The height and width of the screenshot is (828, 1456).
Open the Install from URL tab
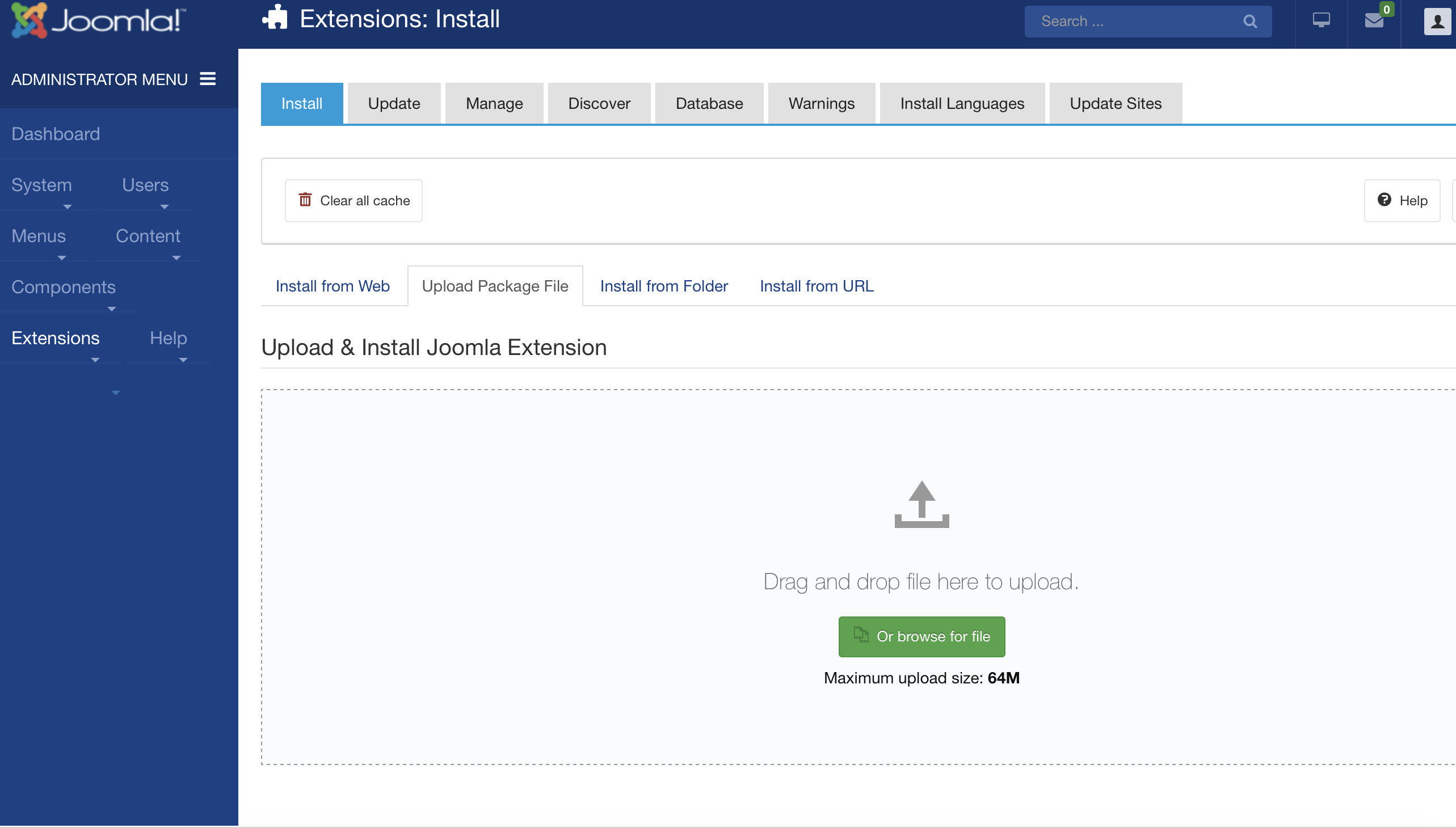pos(816,286)
